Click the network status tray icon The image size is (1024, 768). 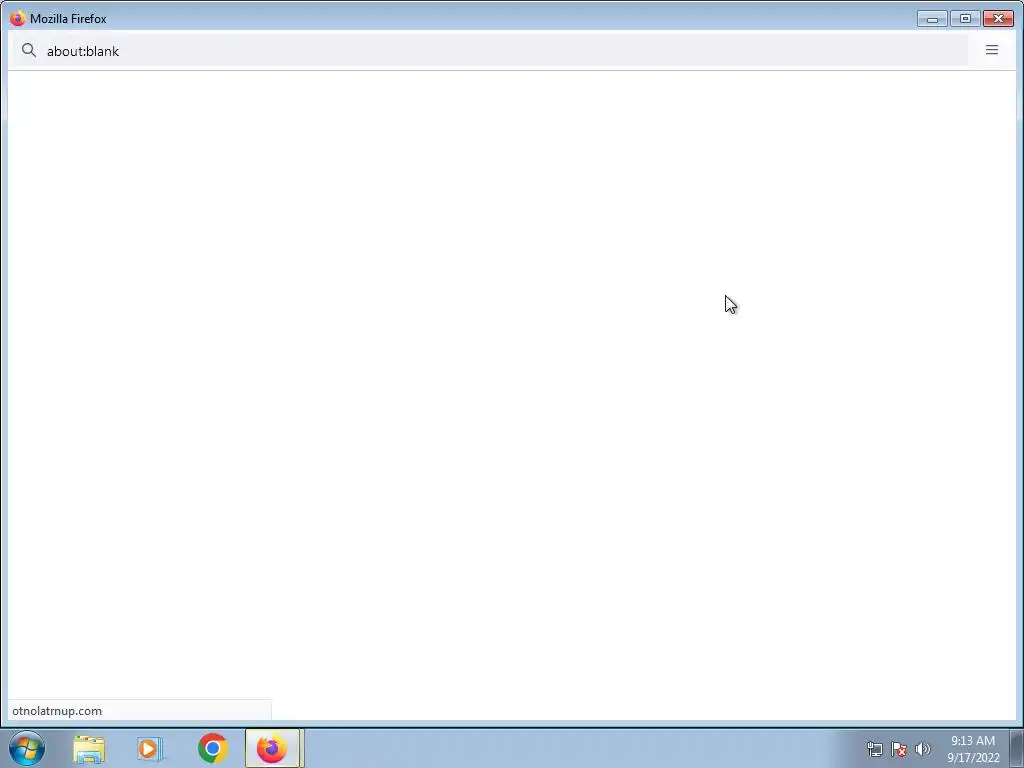click(874, 749)
